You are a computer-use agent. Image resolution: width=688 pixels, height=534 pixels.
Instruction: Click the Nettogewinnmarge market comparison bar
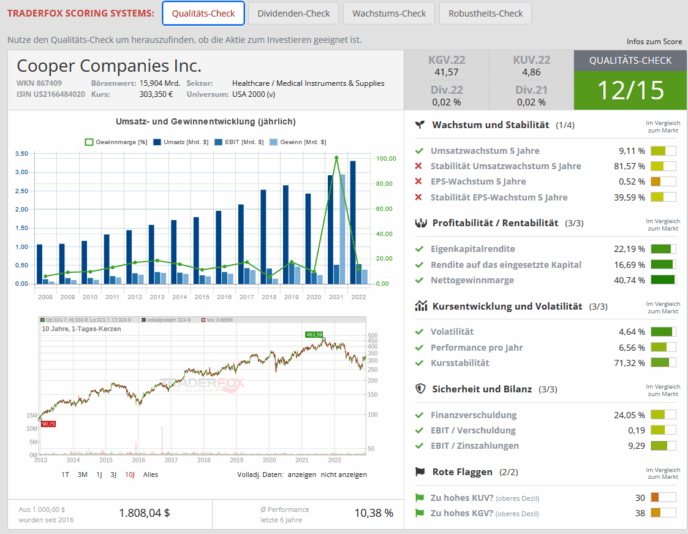coord(662,281)
